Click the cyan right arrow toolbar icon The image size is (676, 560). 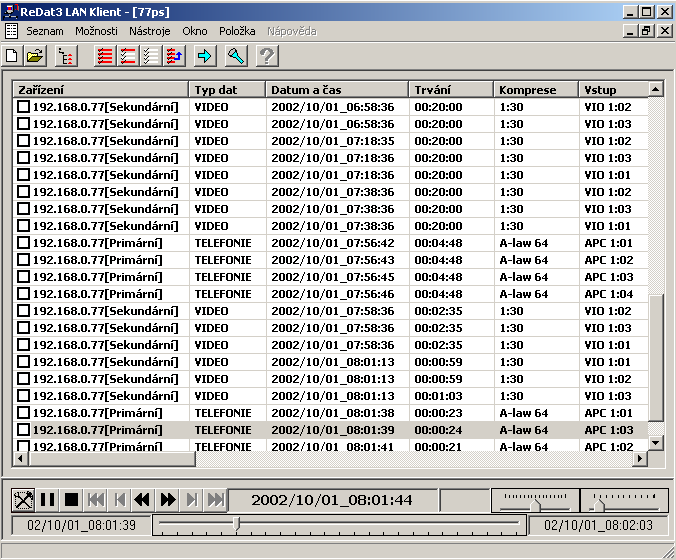[x=205, y=56]
